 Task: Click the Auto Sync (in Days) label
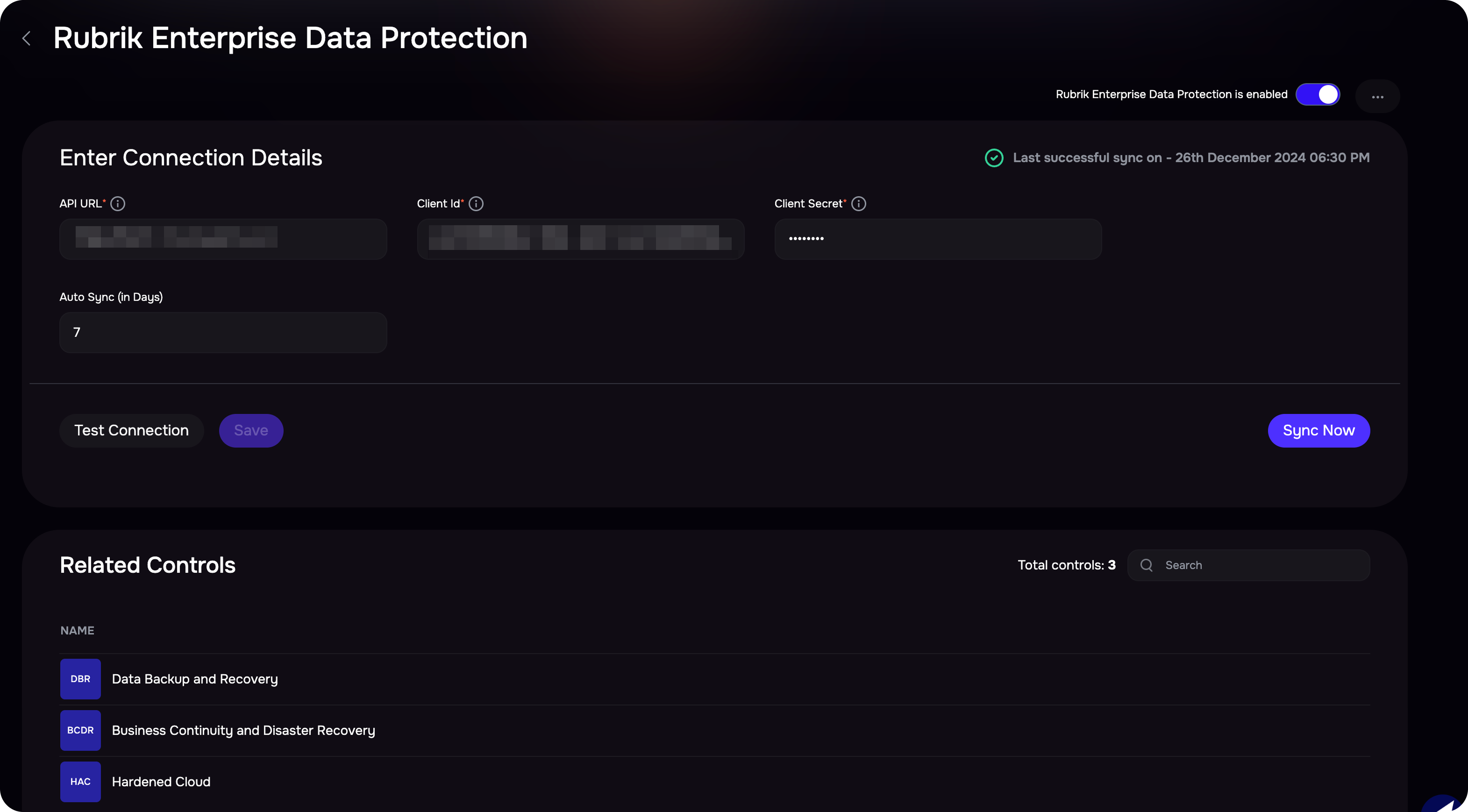(x=111, y=297)
